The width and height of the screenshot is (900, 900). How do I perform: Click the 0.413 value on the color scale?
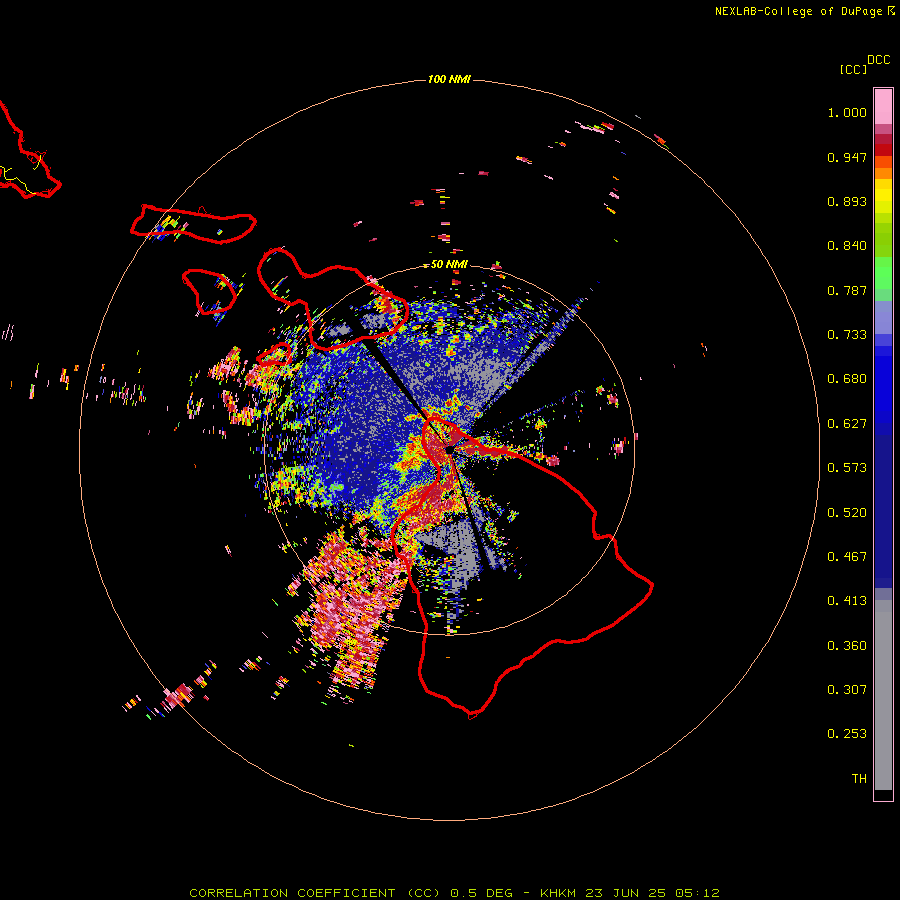click(x=847, y=601)
